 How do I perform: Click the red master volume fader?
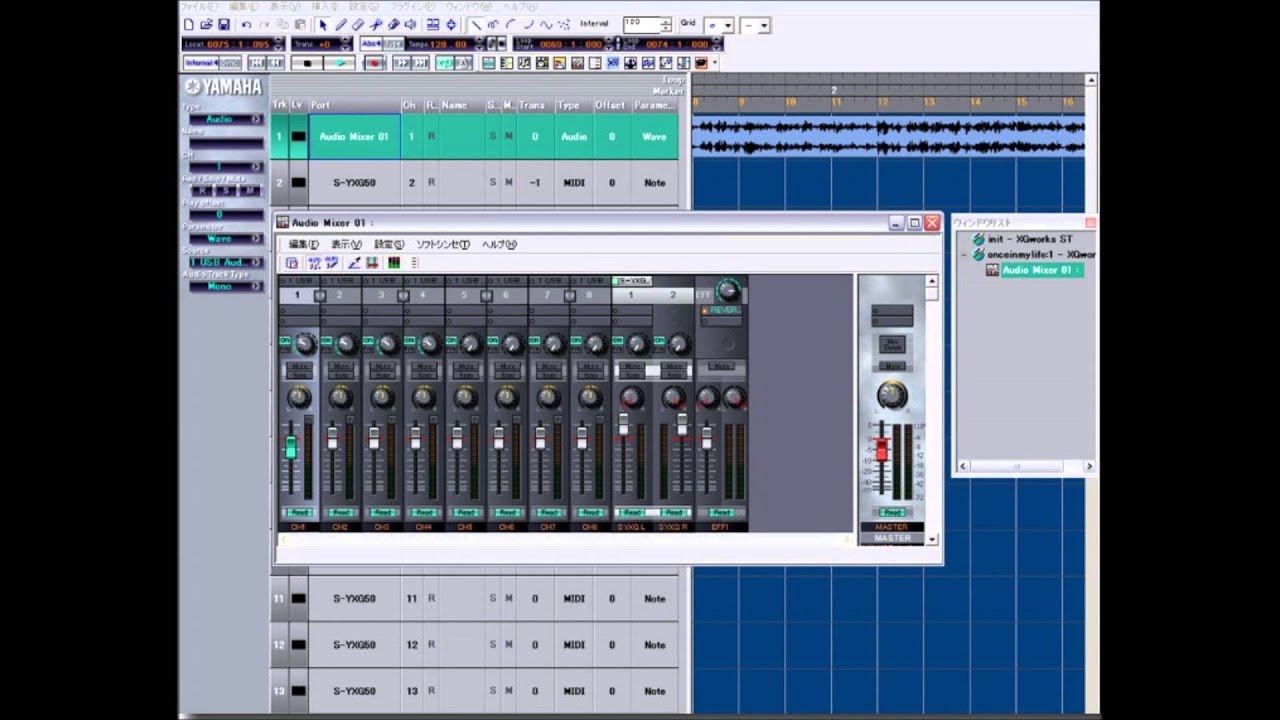coord(882,449)
